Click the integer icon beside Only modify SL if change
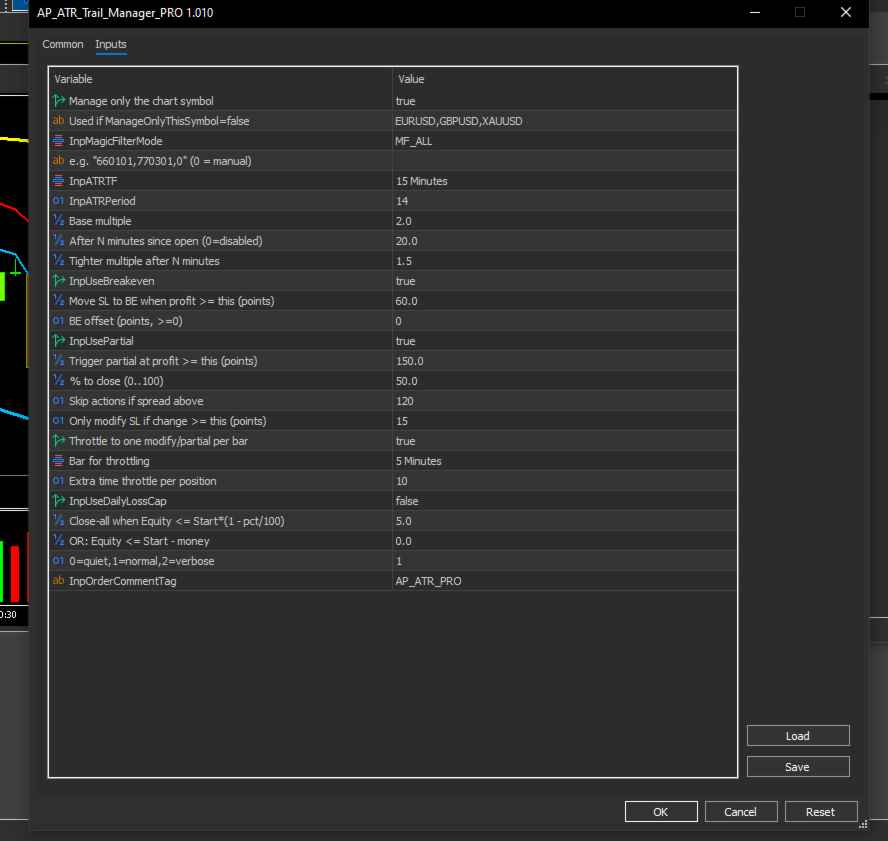 58,421
